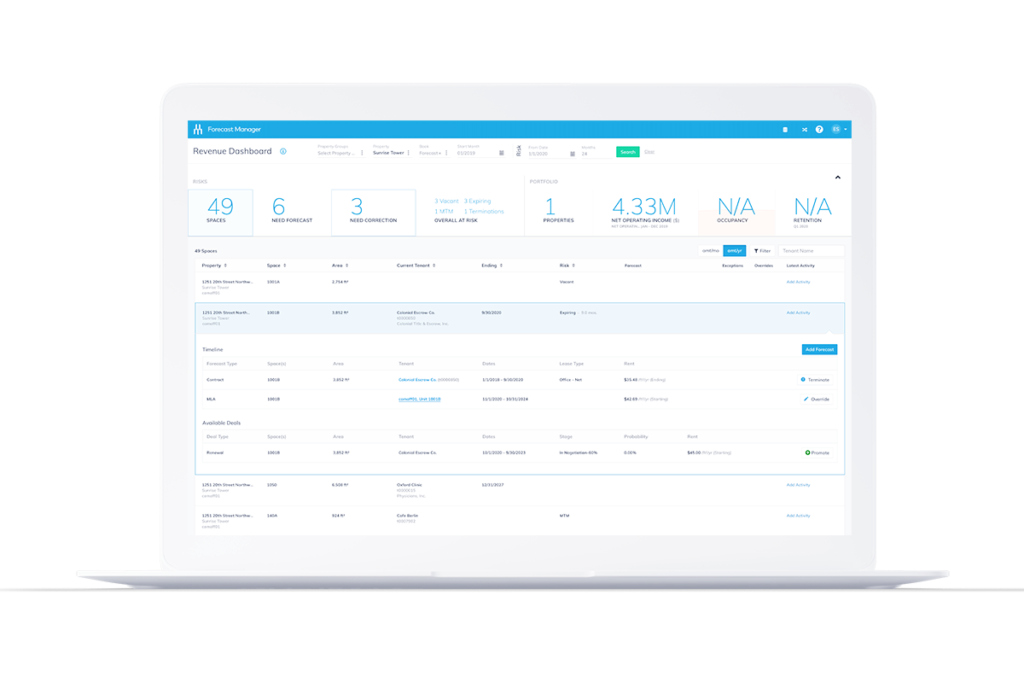Click the clipboard icon in the top bar
The height and width of the screenshot is (683, 1024).
tap(785, 129)
